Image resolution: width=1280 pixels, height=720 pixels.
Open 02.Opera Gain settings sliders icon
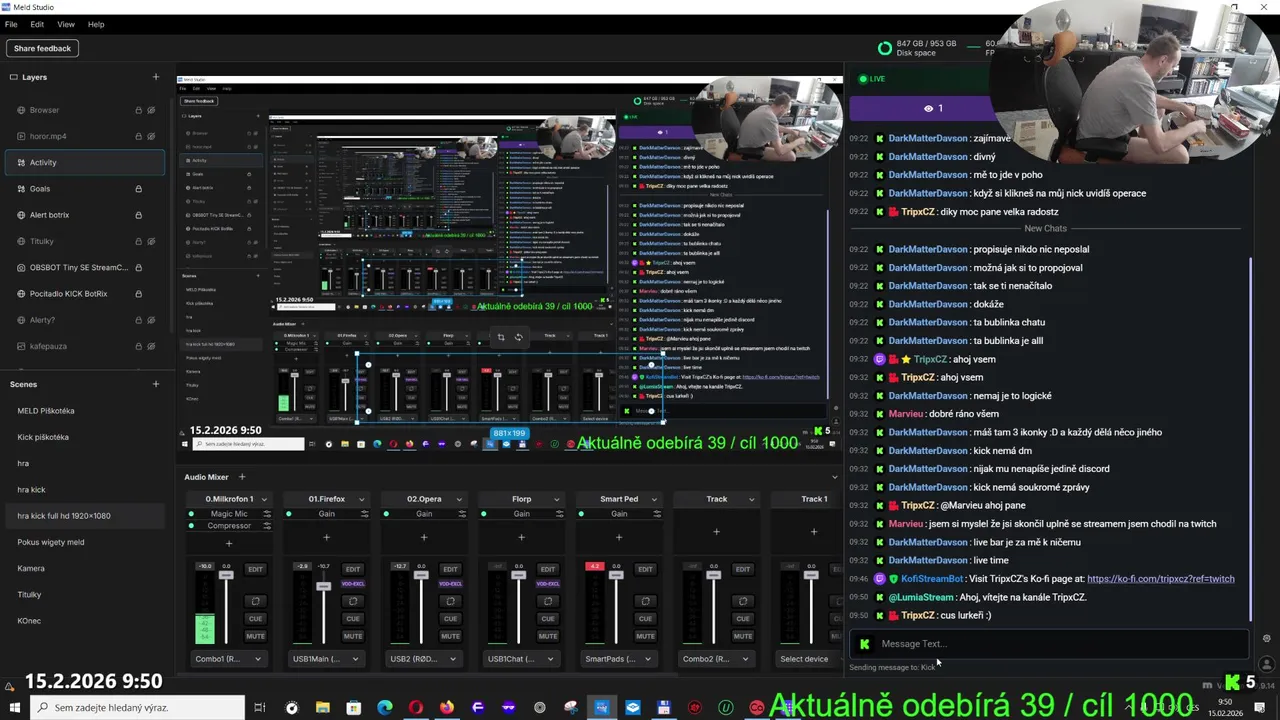[462, 514]
